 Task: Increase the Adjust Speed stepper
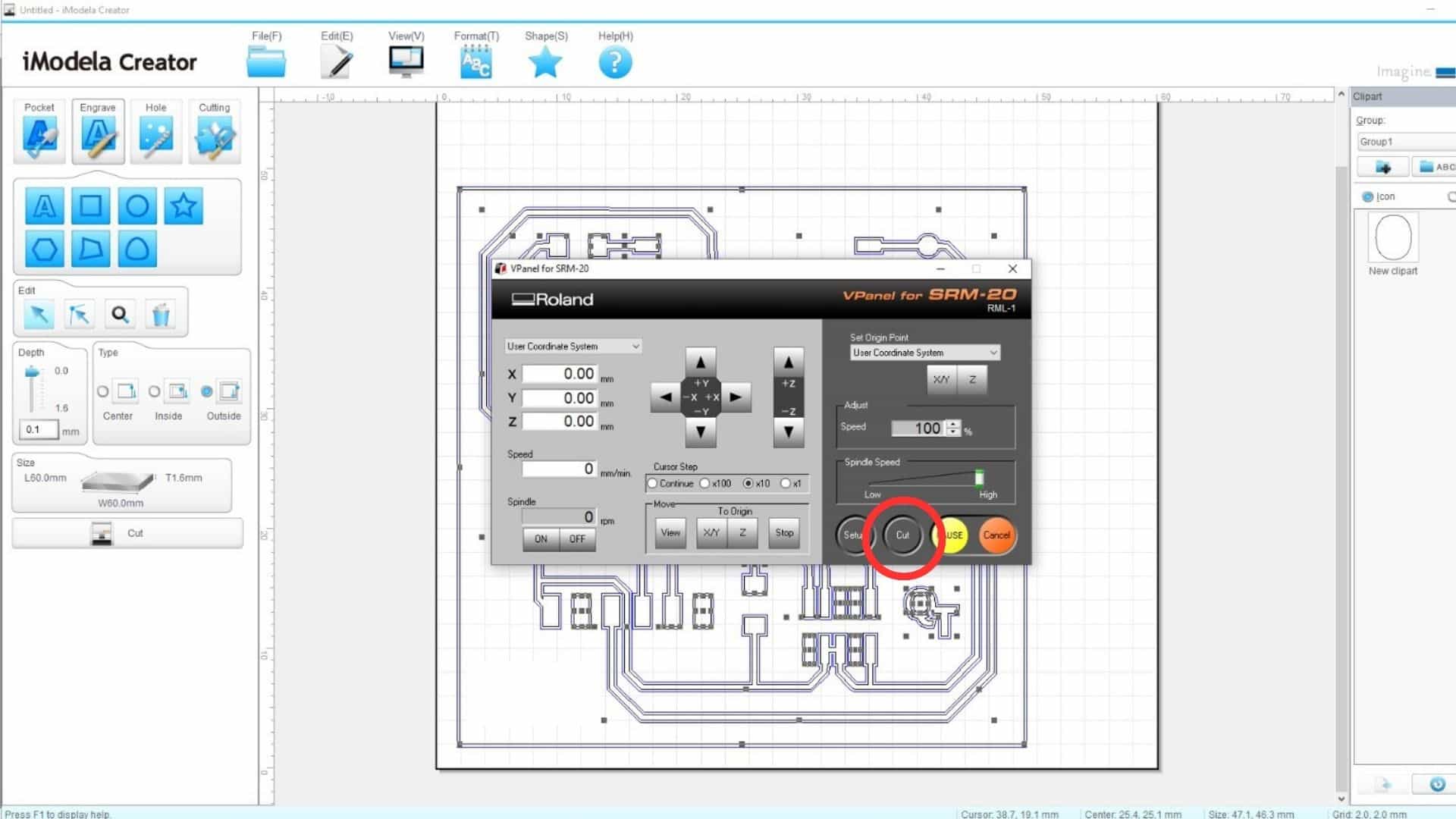(x=953, y=424)
